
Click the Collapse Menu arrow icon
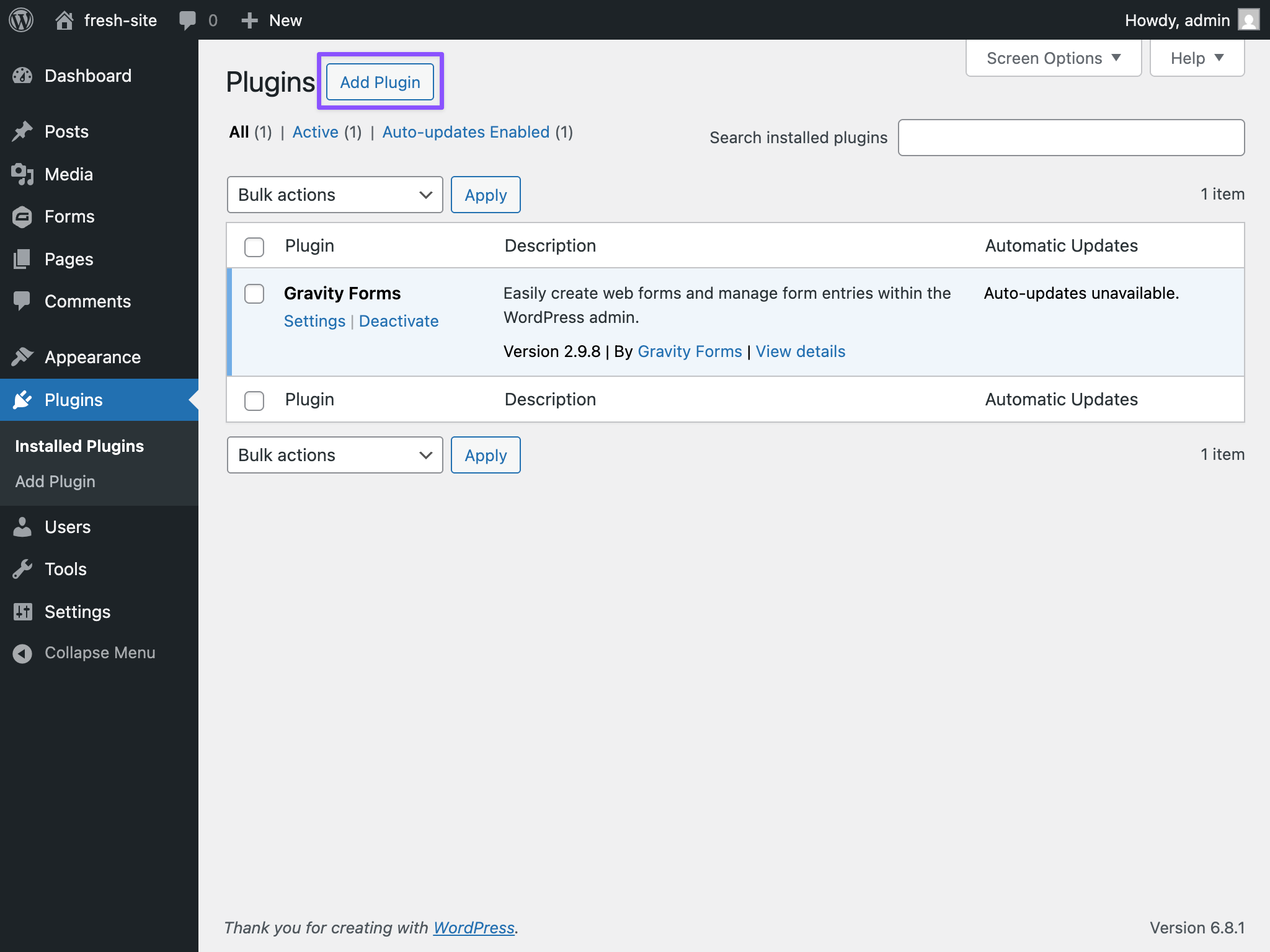22,653
